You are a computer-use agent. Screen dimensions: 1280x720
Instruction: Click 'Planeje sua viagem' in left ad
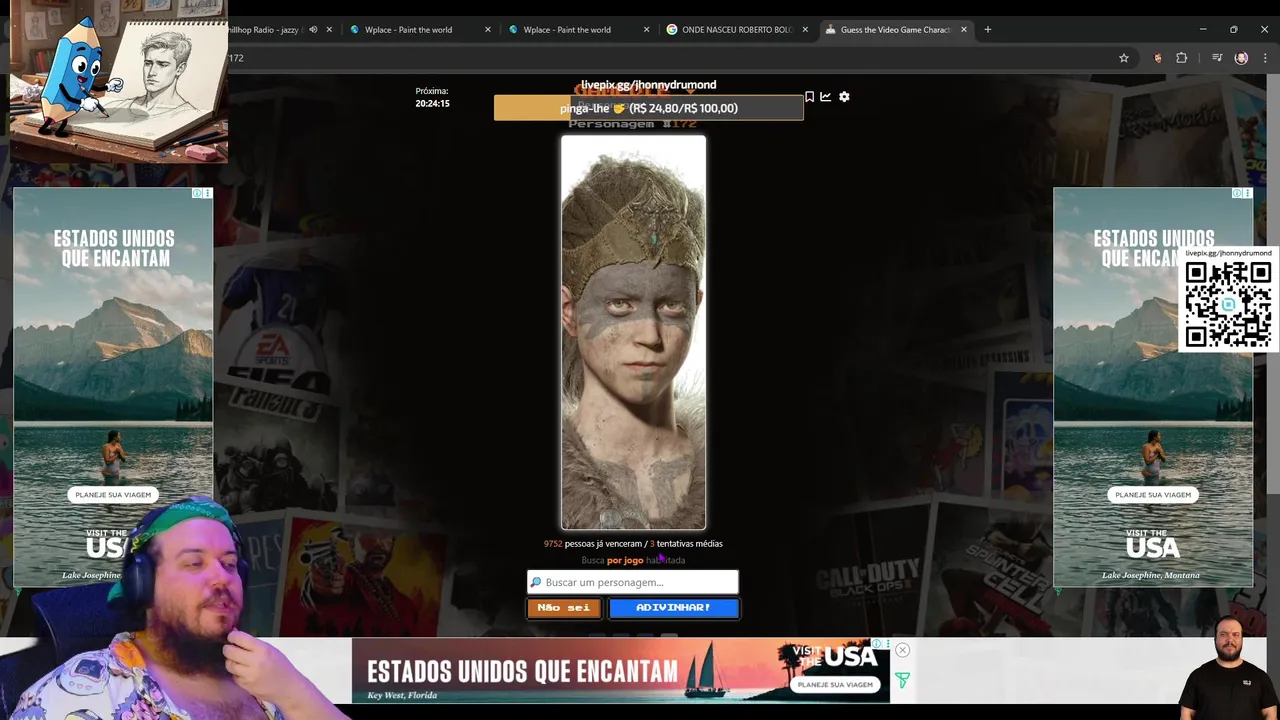pyautogui.click(x=113, y=494)
